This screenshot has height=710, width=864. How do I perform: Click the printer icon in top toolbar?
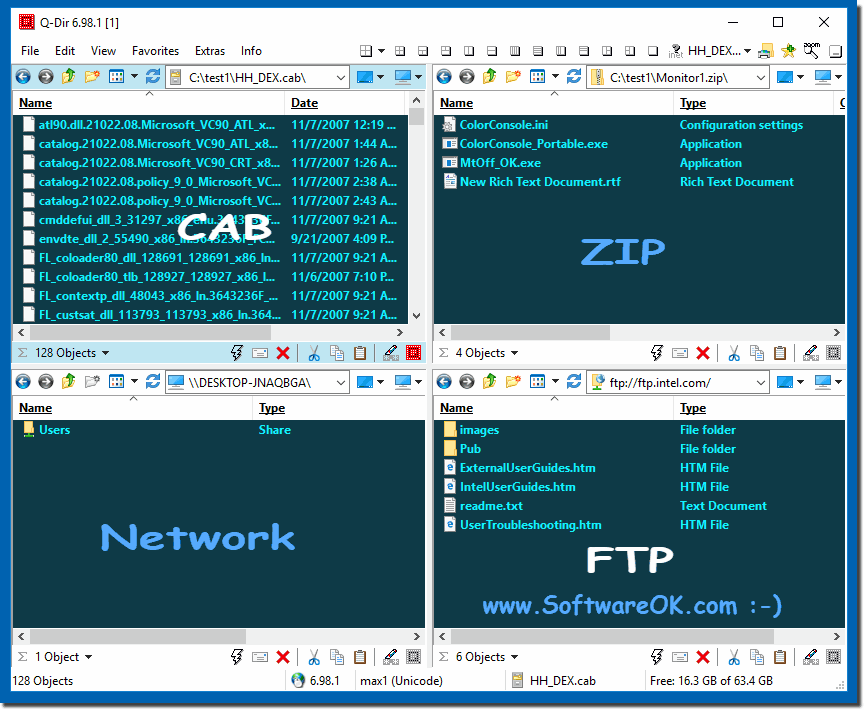click(x=765, y=51)
